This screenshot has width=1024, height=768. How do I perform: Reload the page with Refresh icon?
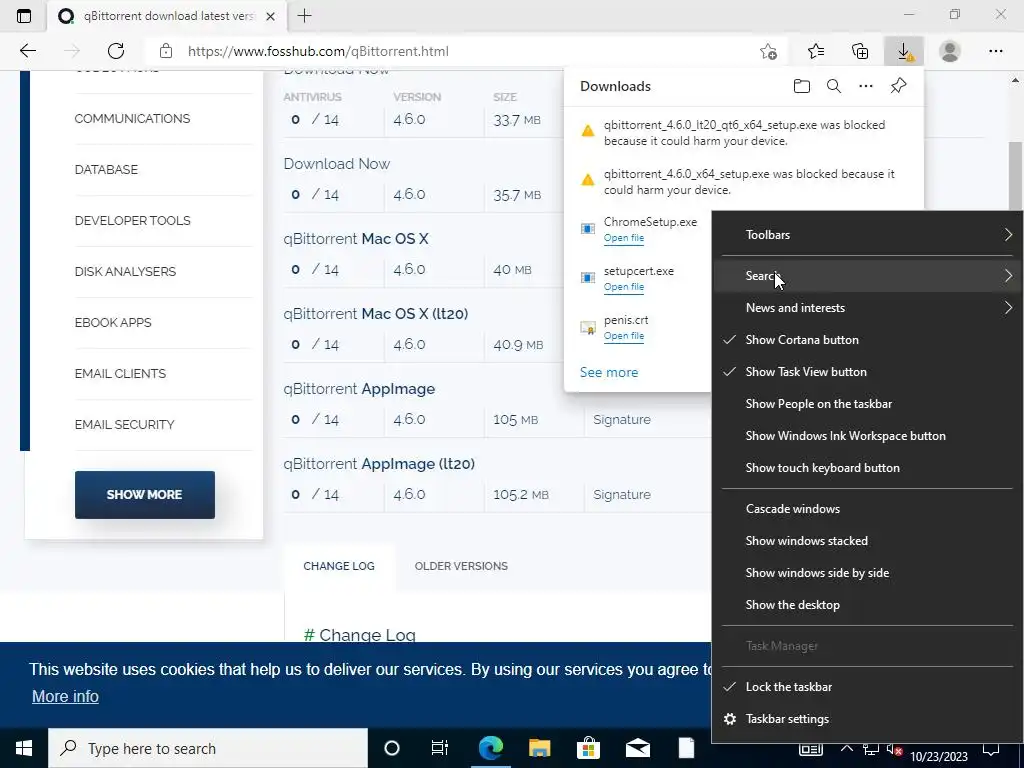pos(116,51)
